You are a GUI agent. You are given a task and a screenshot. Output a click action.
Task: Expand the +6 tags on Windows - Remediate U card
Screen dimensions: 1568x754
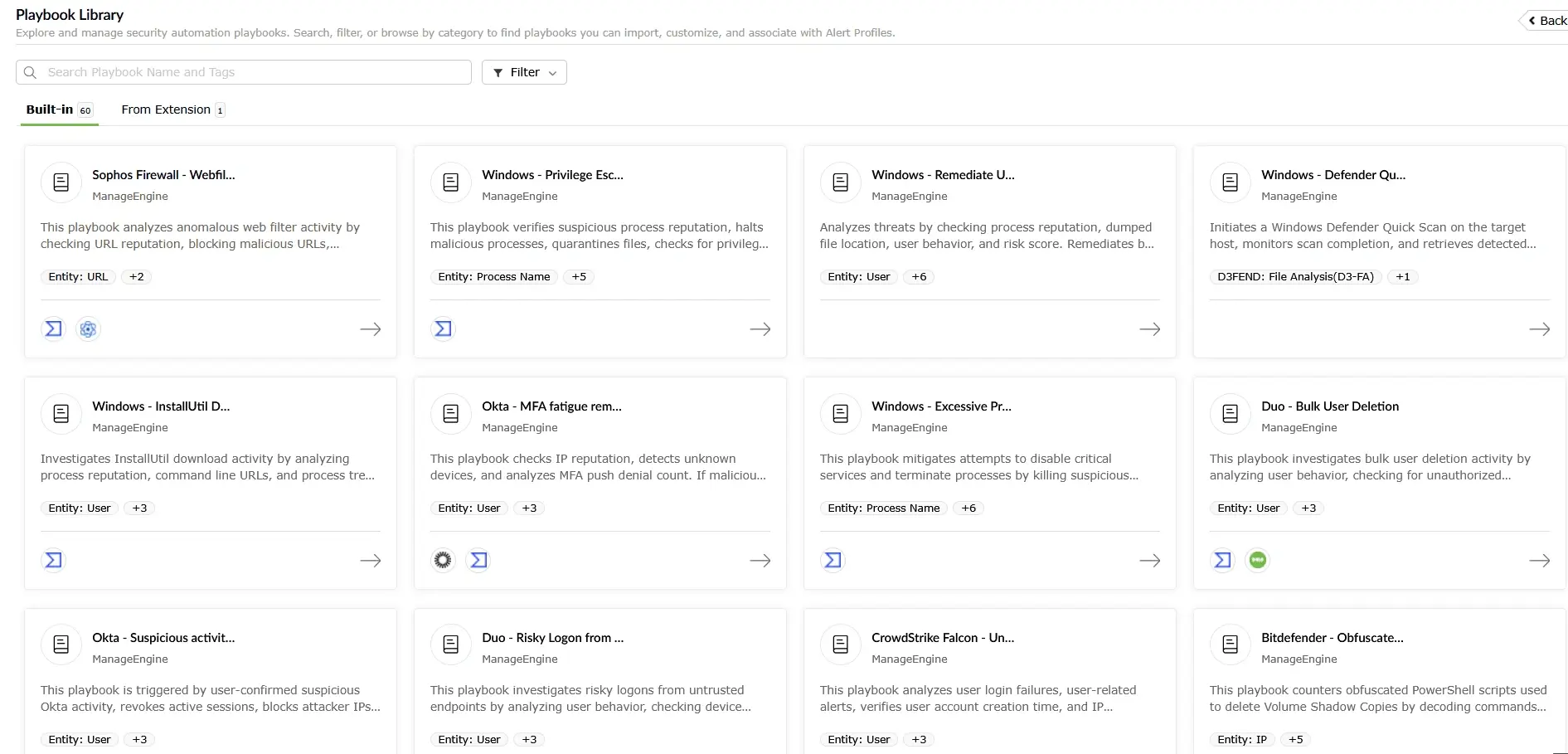pos(919,277)
